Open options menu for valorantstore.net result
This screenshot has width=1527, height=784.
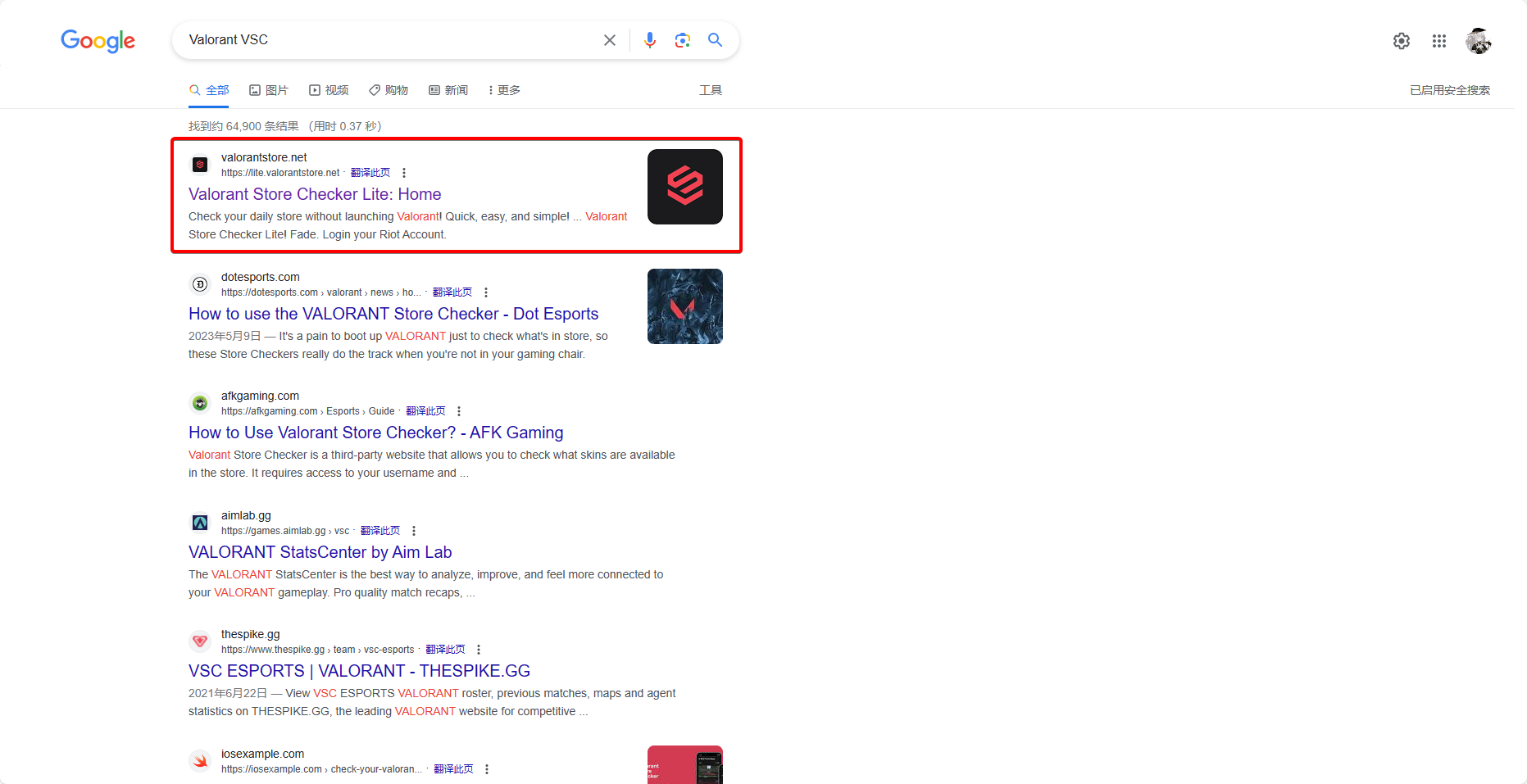[x=404, y=173]
